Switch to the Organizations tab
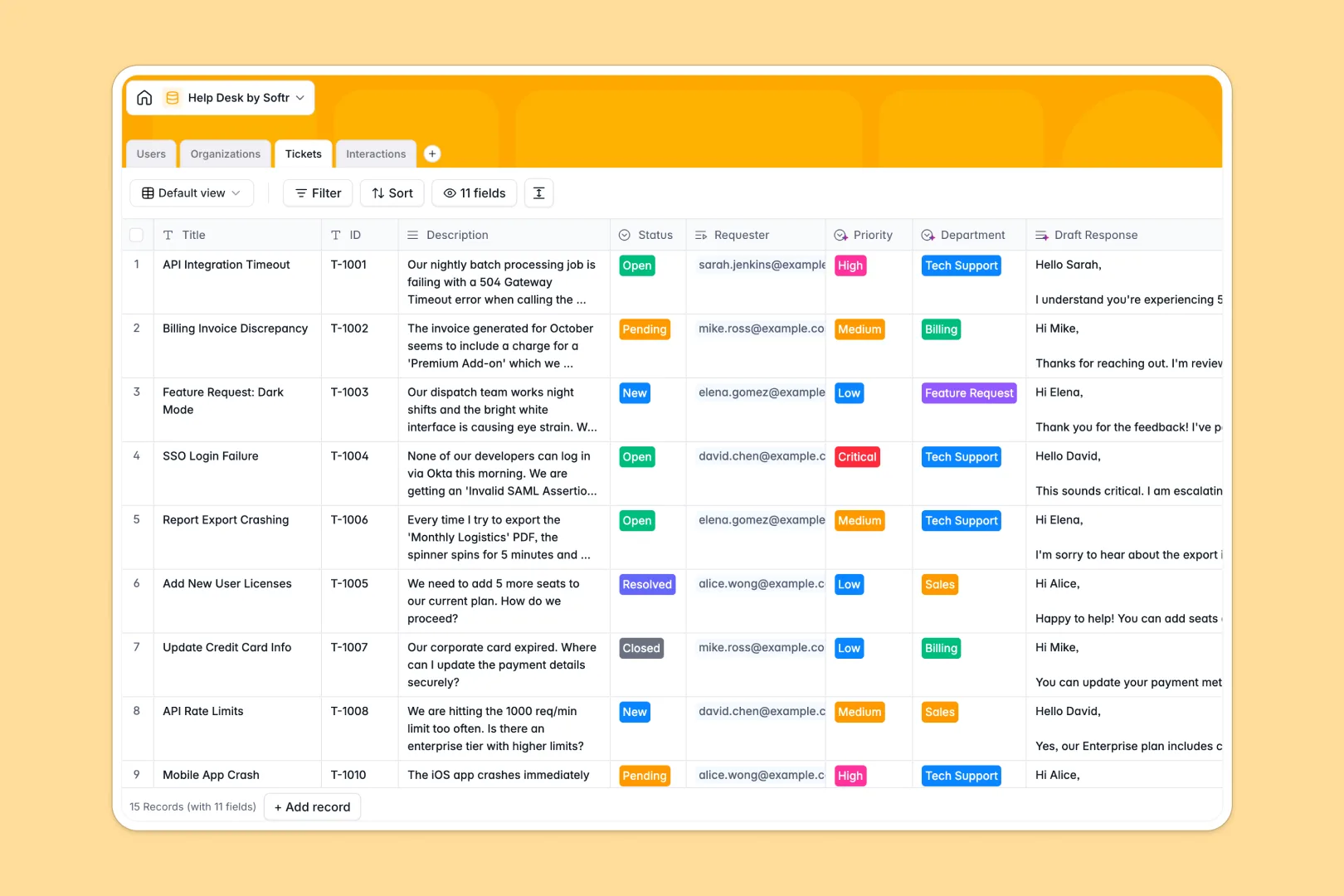Viewport: 1344px width, 896px height. pos(225,153)
